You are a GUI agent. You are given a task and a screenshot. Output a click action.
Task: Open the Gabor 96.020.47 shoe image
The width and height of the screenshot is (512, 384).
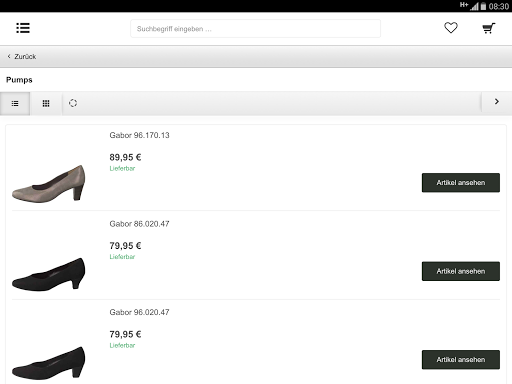point(49,363)
